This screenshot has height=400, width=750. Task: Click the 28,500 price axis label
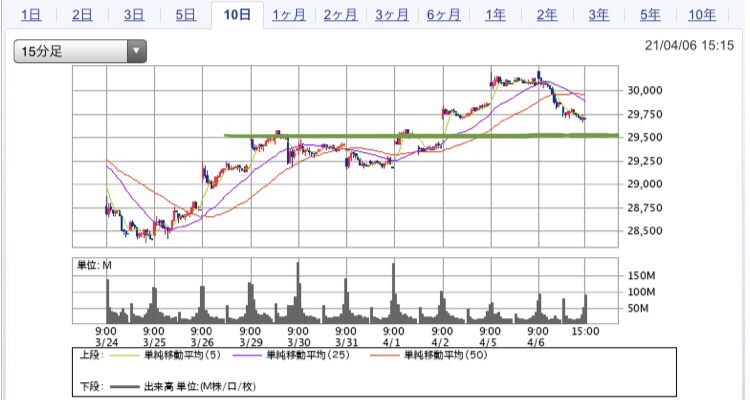(x=645, y=231)
